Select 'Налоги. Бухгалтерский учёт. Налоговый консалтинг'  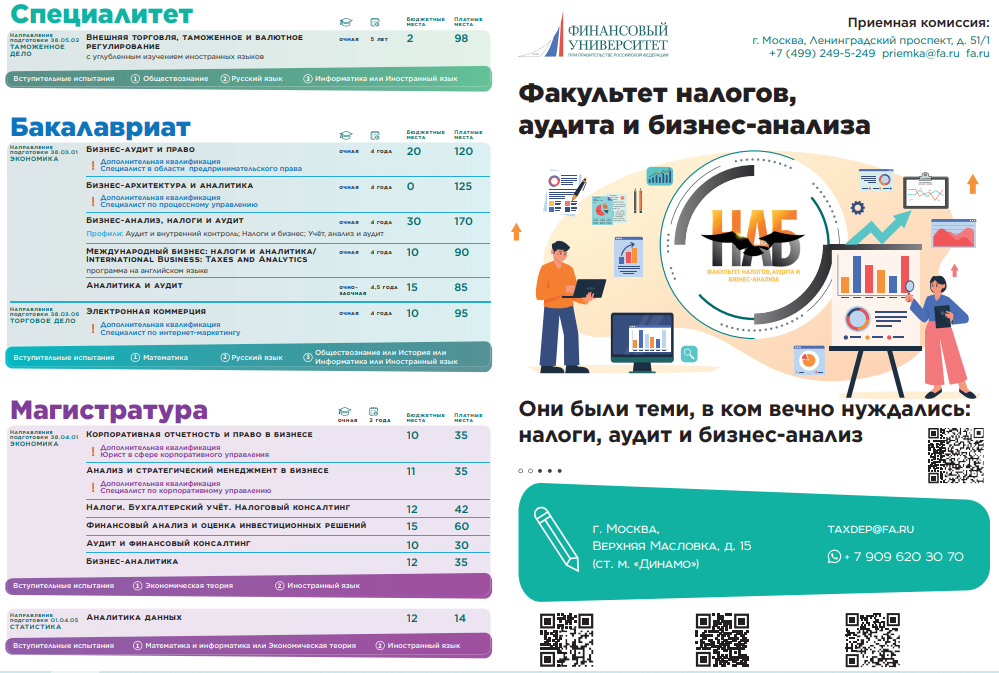pos(218,508)
